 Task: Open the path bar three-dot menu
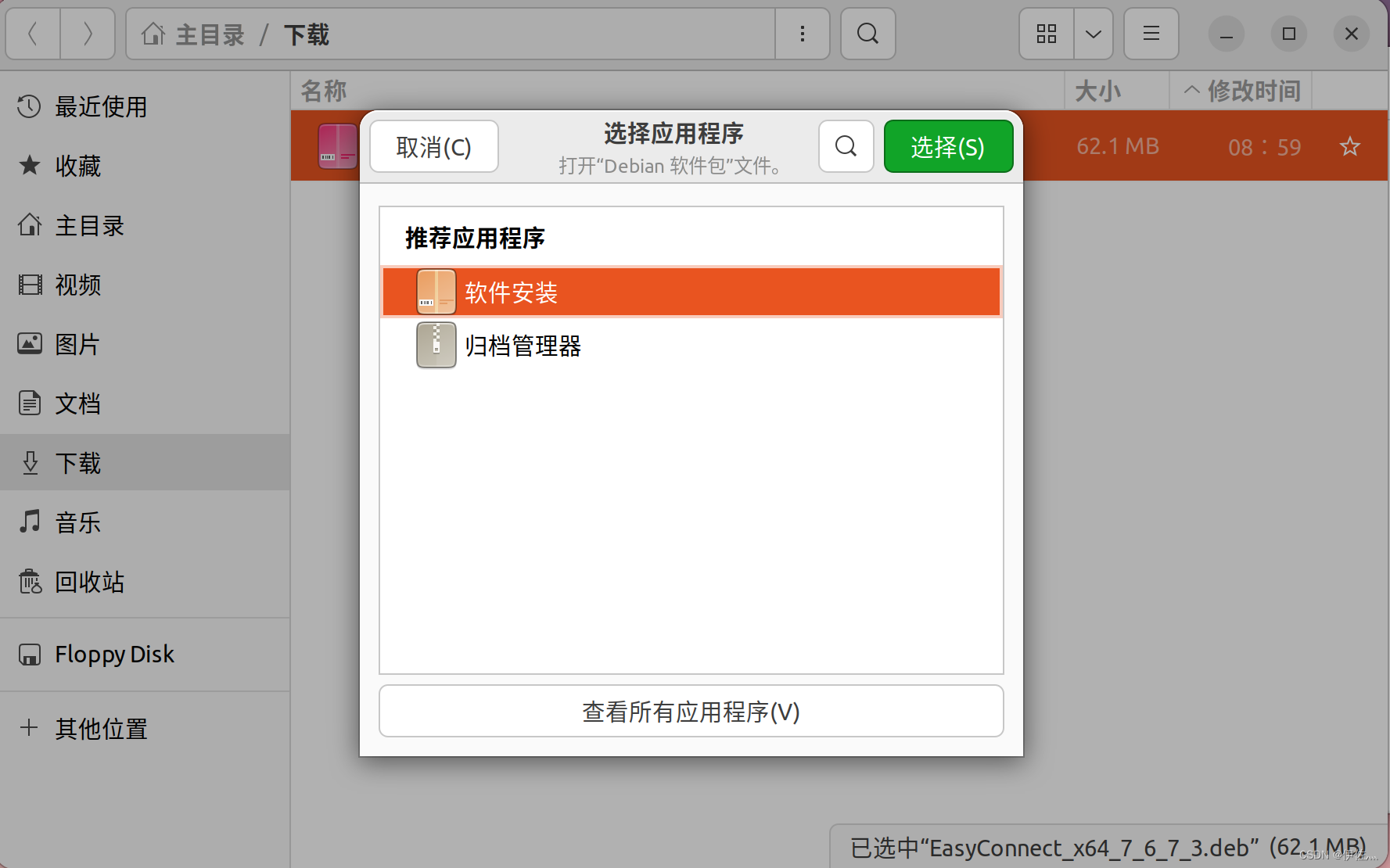coord(803,34)
